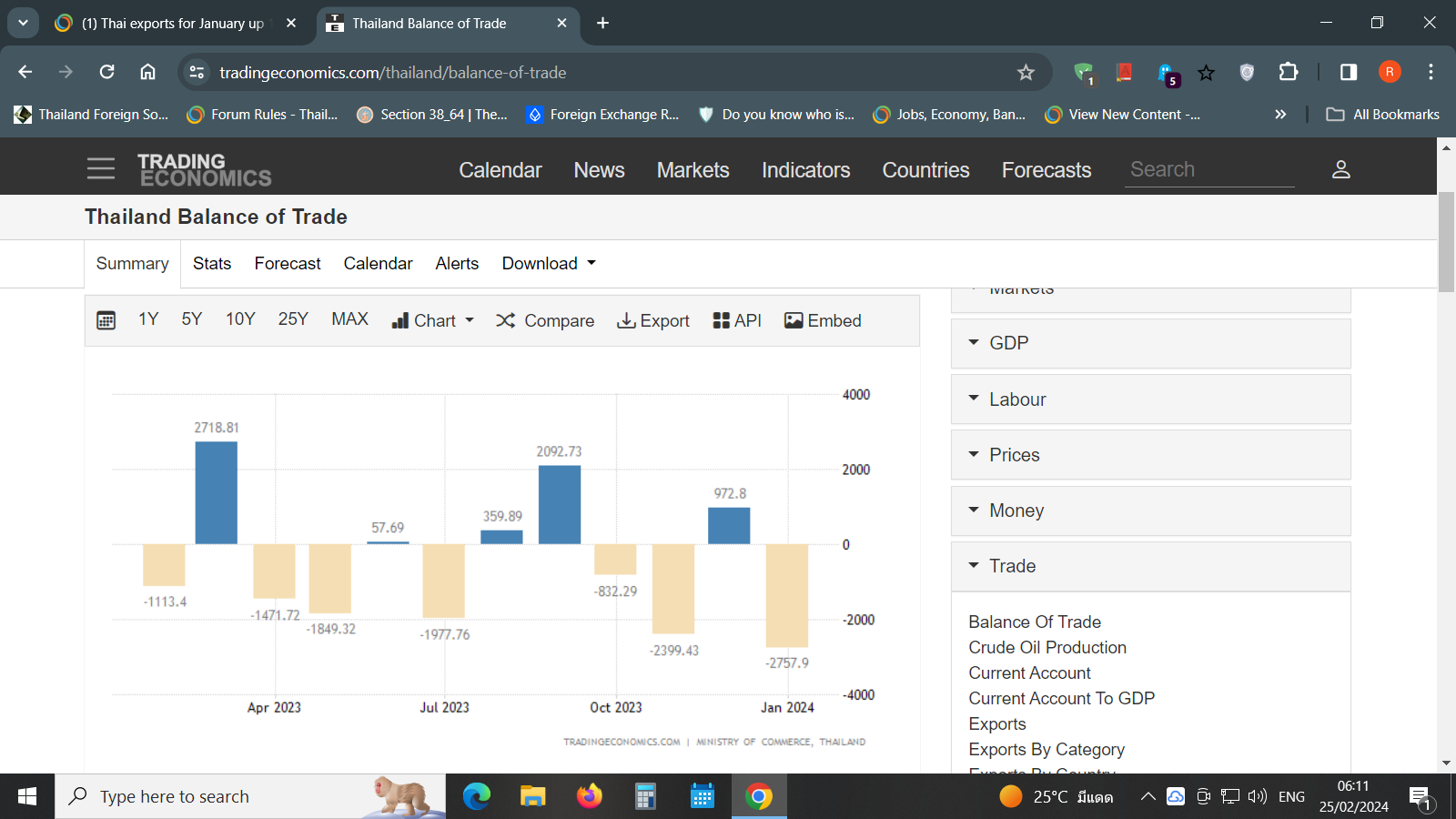This screenshot has height=819, width=1456.
Task: Open the Balance Of Trade link
Action: coord(1035,622)
